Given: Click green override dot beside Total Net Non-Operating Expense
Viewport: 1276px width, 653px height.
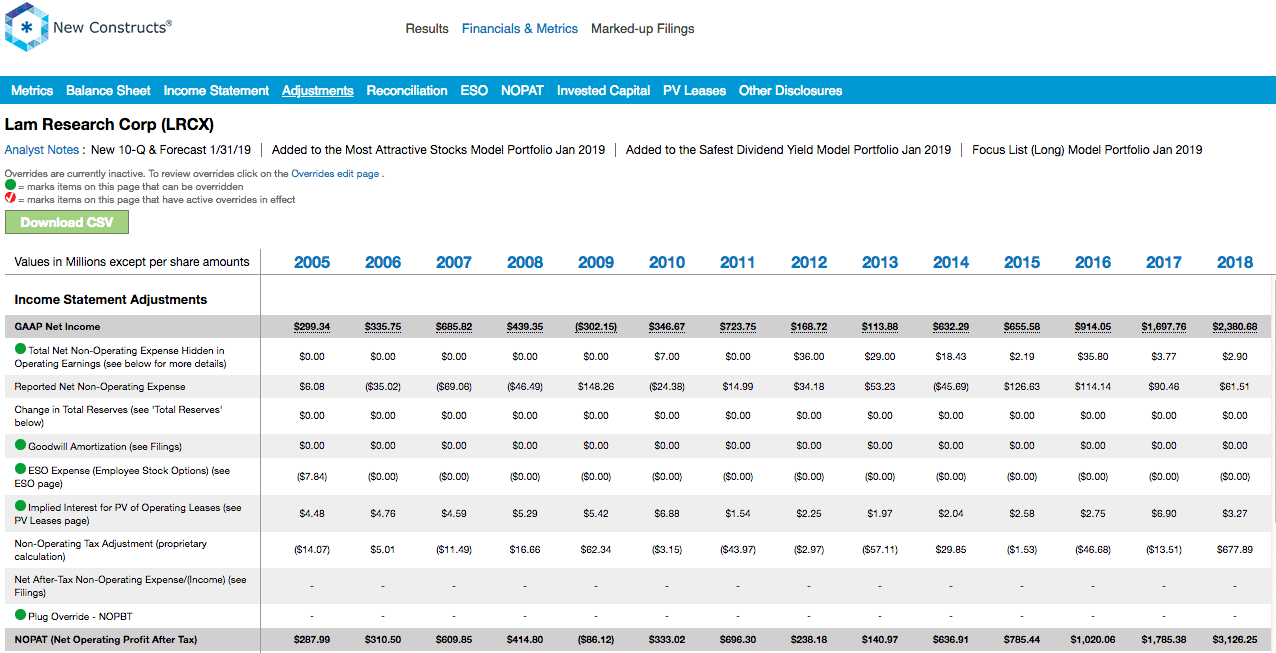Looking at the screenshot, I should pos(20,349).
